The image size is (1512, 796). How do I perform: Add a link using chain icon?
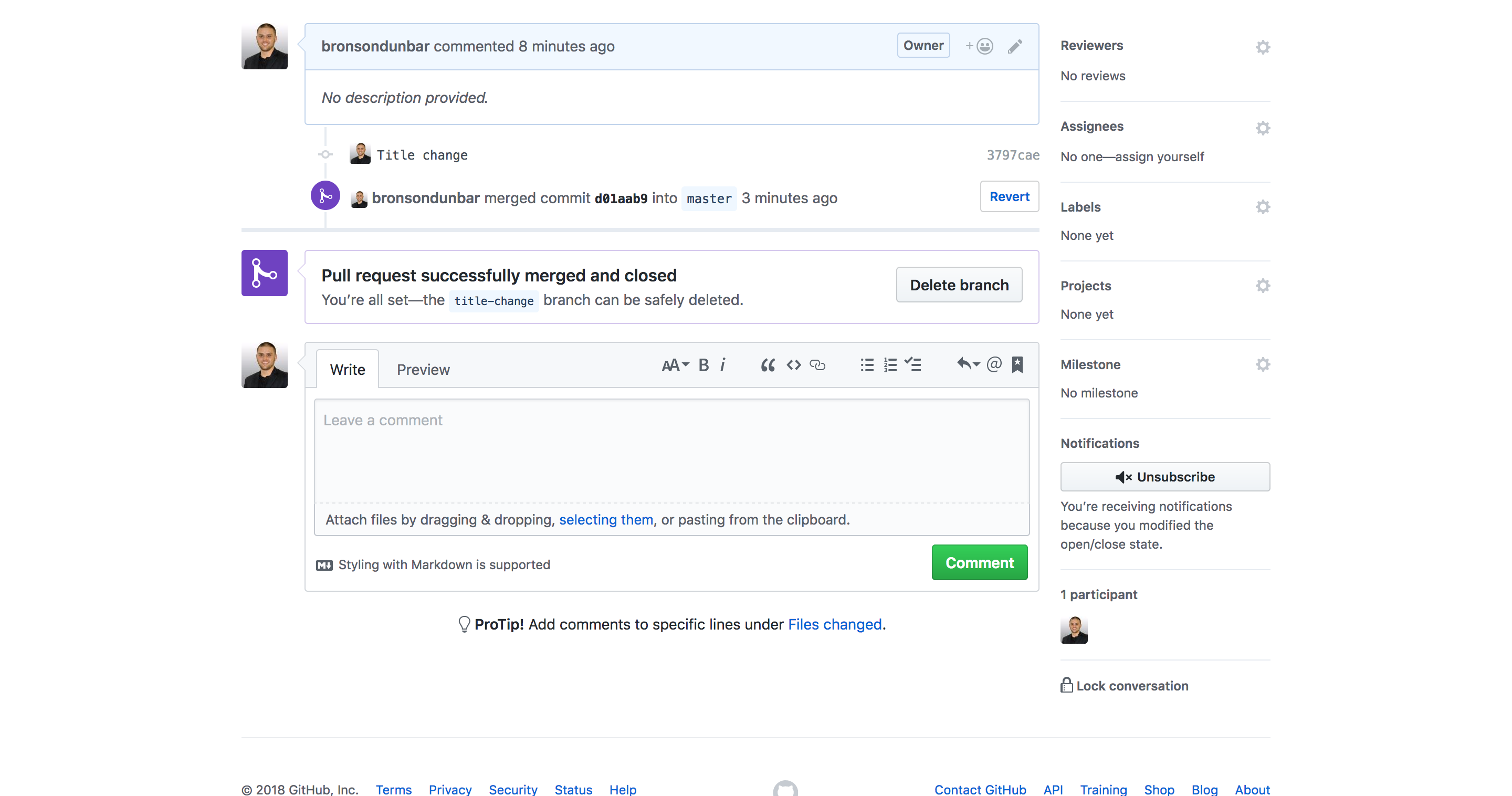click(817, 365)
